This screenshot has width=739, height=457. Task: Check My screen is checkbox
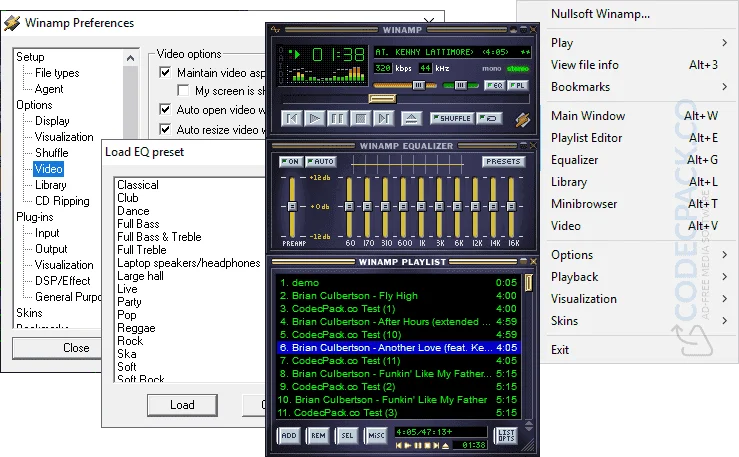click(x=183, y=90)
